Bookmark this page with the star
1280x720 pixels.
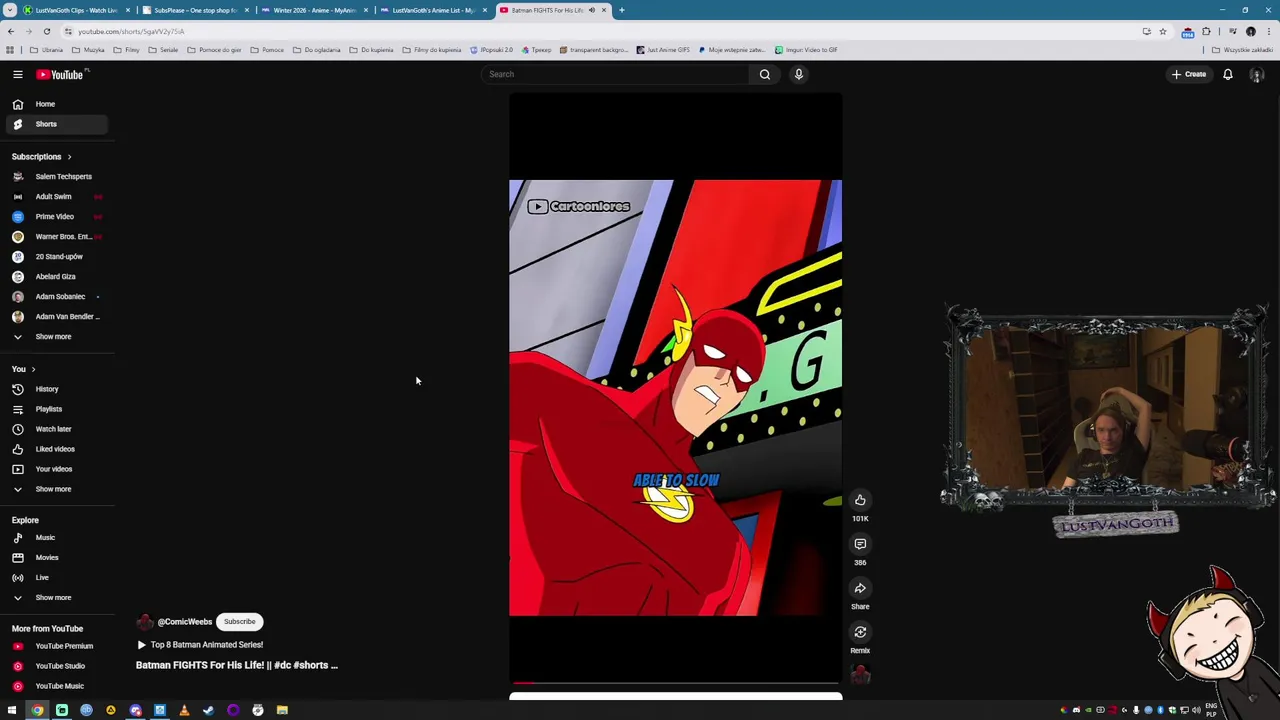click(x=1162, y=31)
